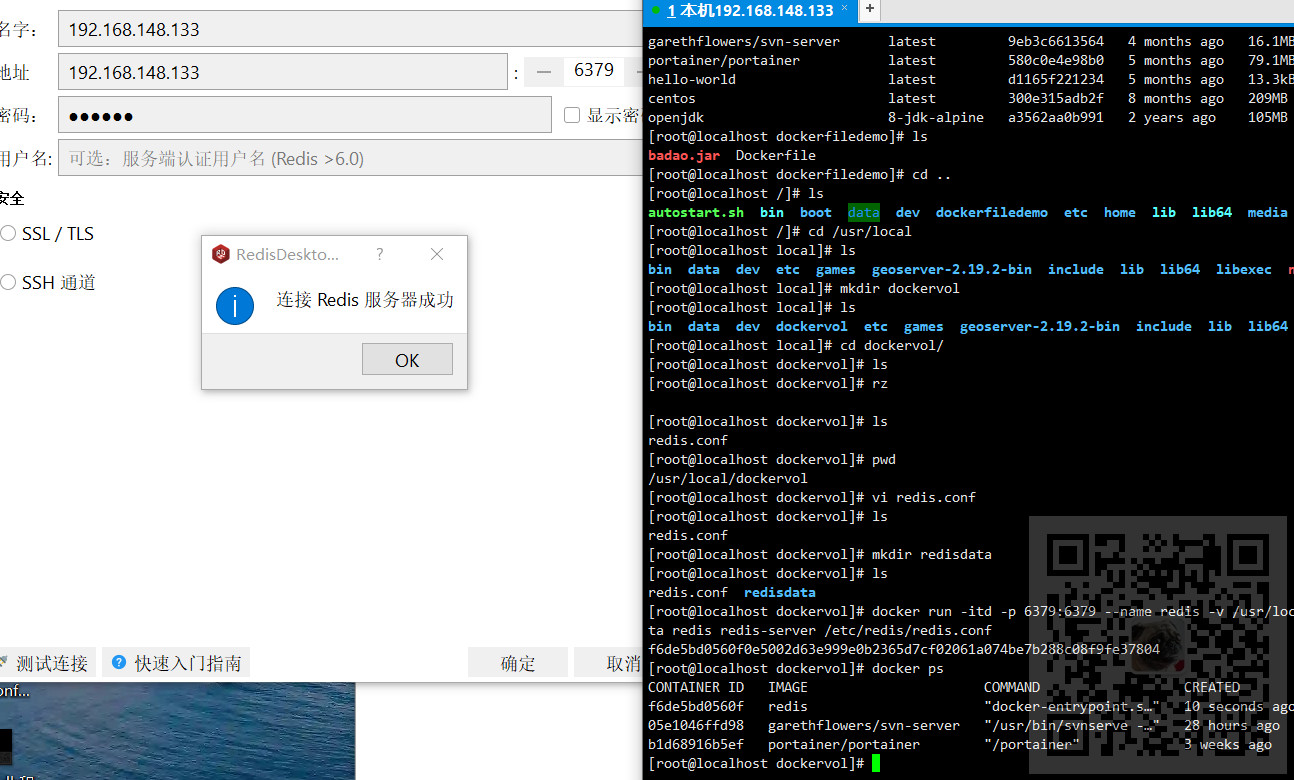Click the 确定 confirm button
Viewport: 1294px width, 780px height.
[x=518, y=663]
